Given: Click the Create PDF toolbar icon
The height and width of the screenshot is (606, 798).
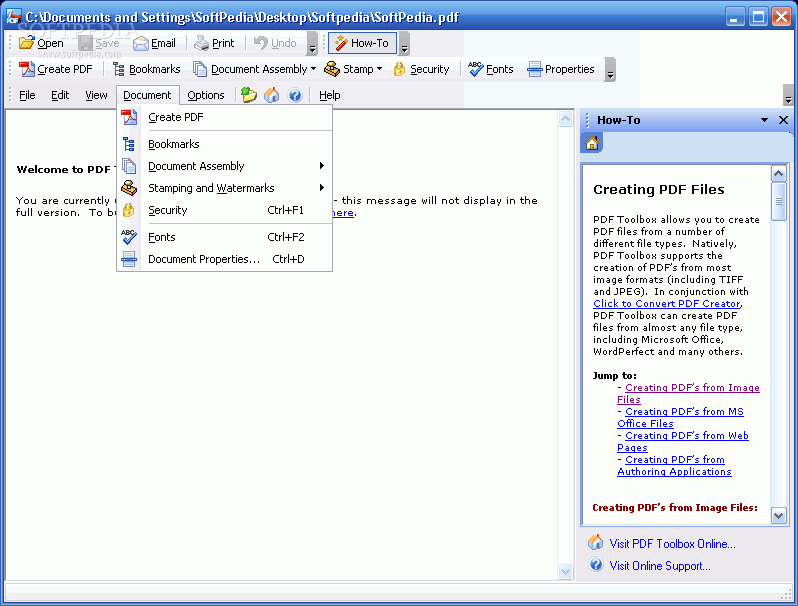Looking at the screenshot, I should (x=26, y=69).
